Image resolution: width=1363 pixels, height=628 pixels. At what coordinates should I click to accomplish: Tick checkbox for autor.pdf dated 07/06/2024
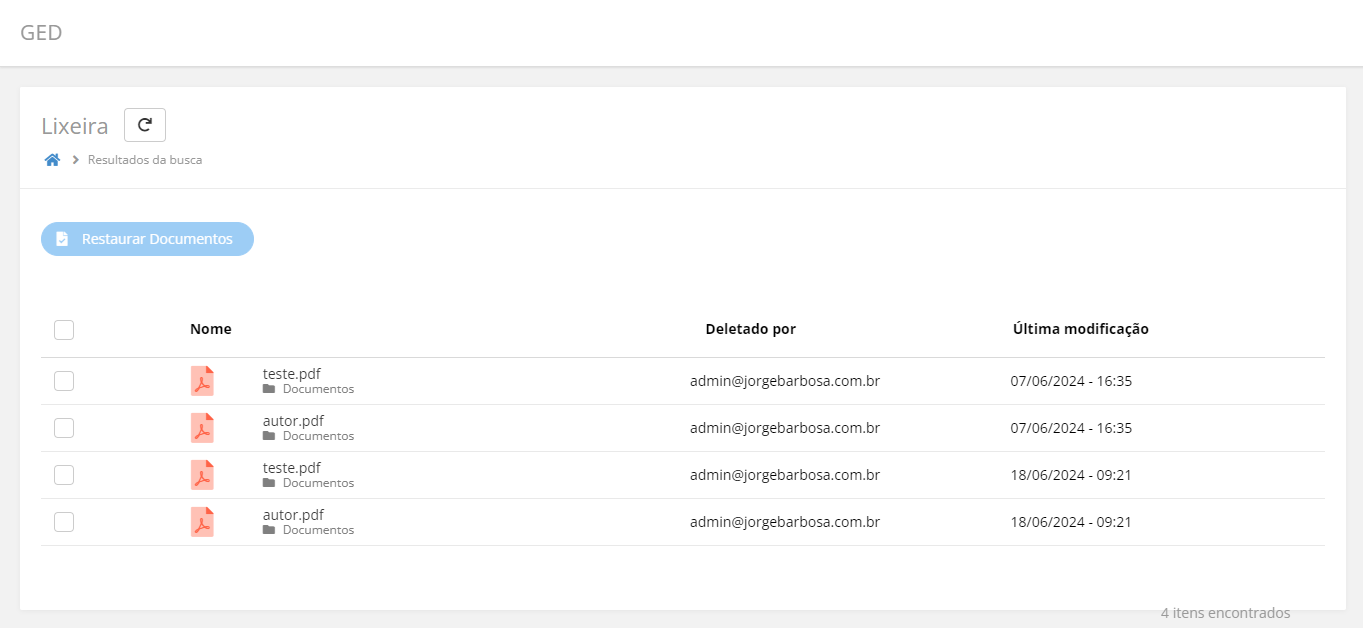tap(64, 428)
